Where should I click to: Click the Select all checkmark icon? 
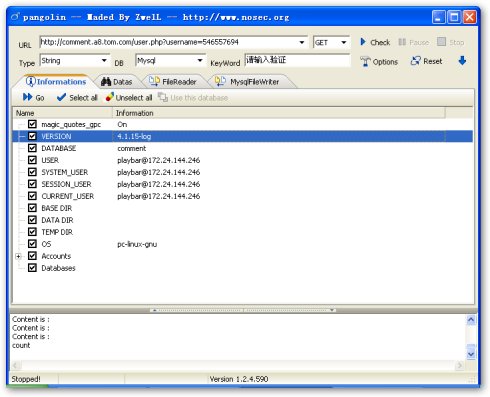61,97
